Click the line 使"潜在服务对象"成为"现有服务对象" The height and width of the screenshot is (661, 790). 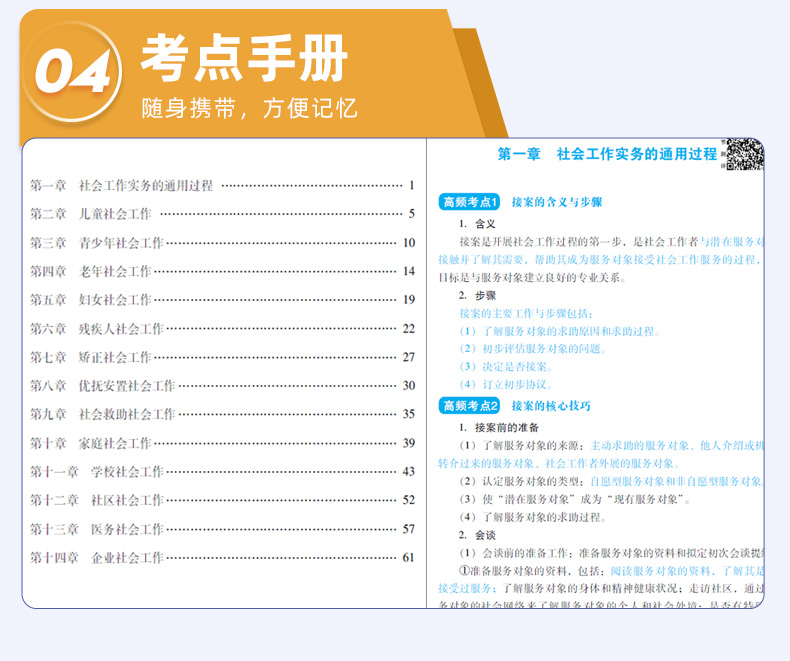pos(575,499)
